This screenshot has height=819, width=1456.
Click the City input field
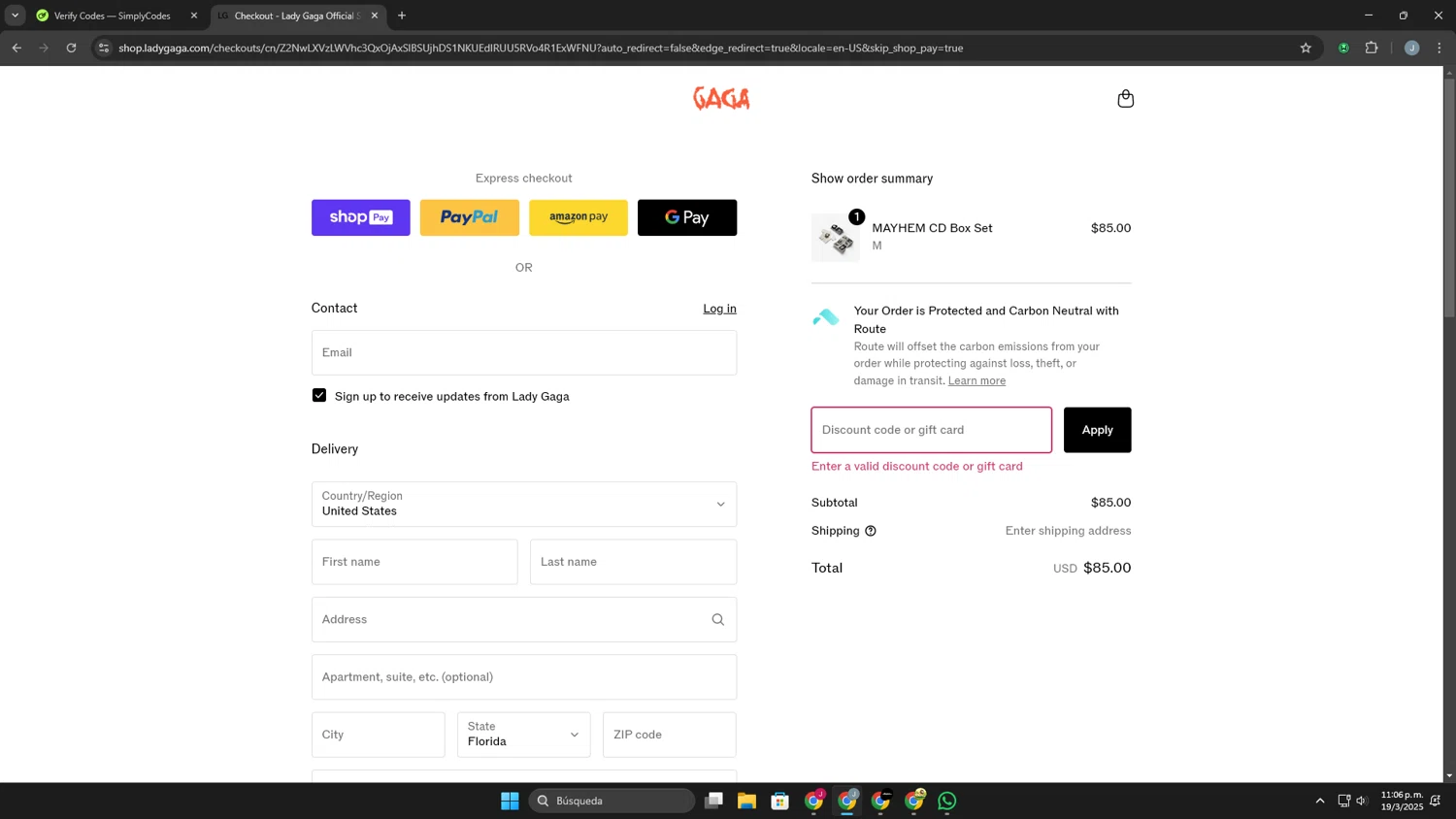tap(379, 735)
